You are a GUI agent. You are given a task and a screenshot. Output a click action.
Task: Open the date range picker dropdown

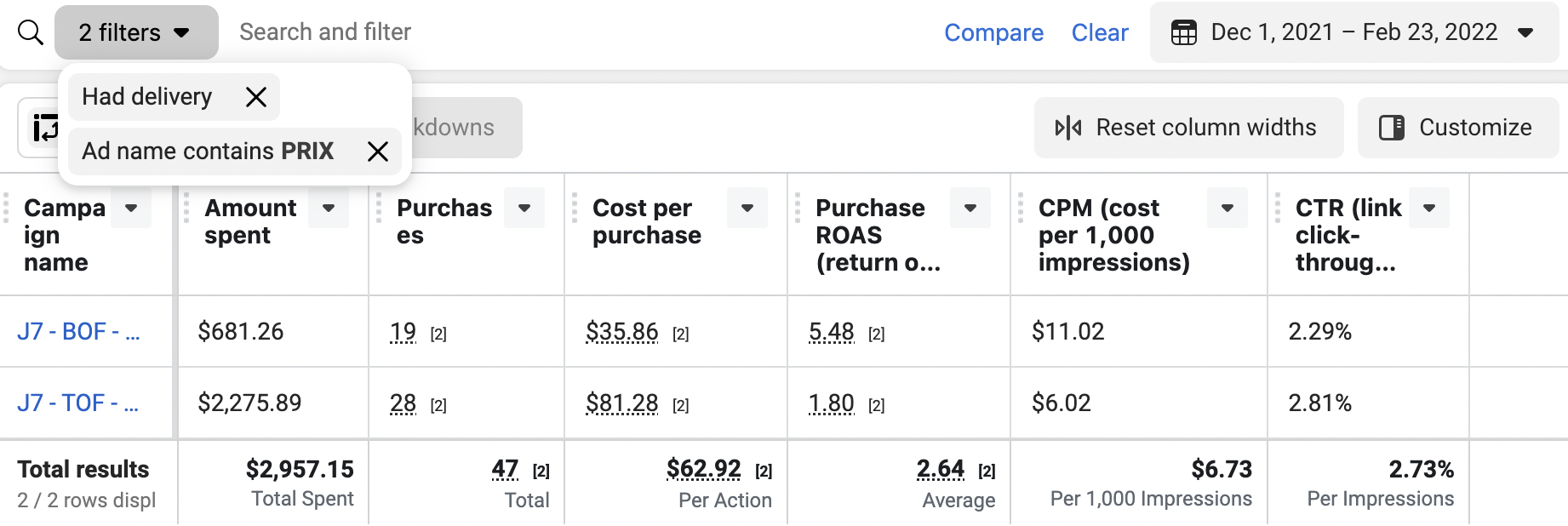[x=1525, y=32]
